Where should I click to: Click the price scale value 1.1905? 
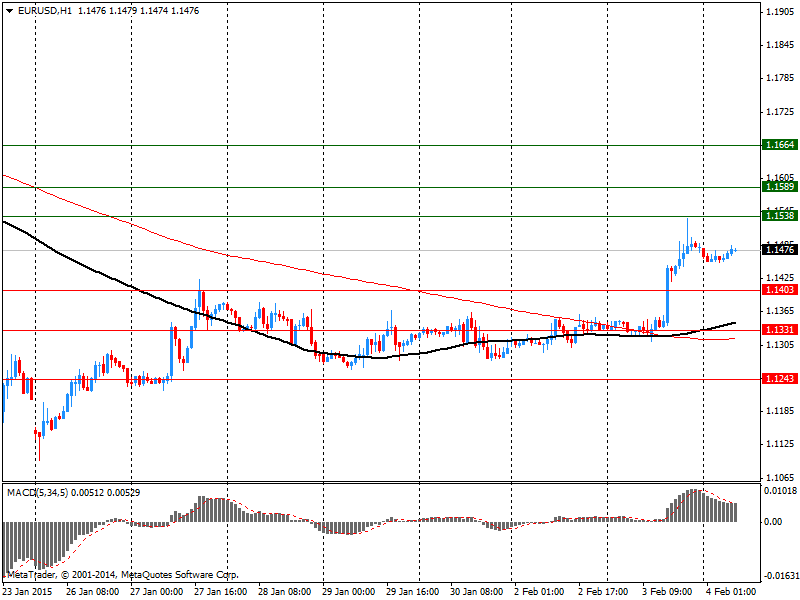[x=780, y=12]
